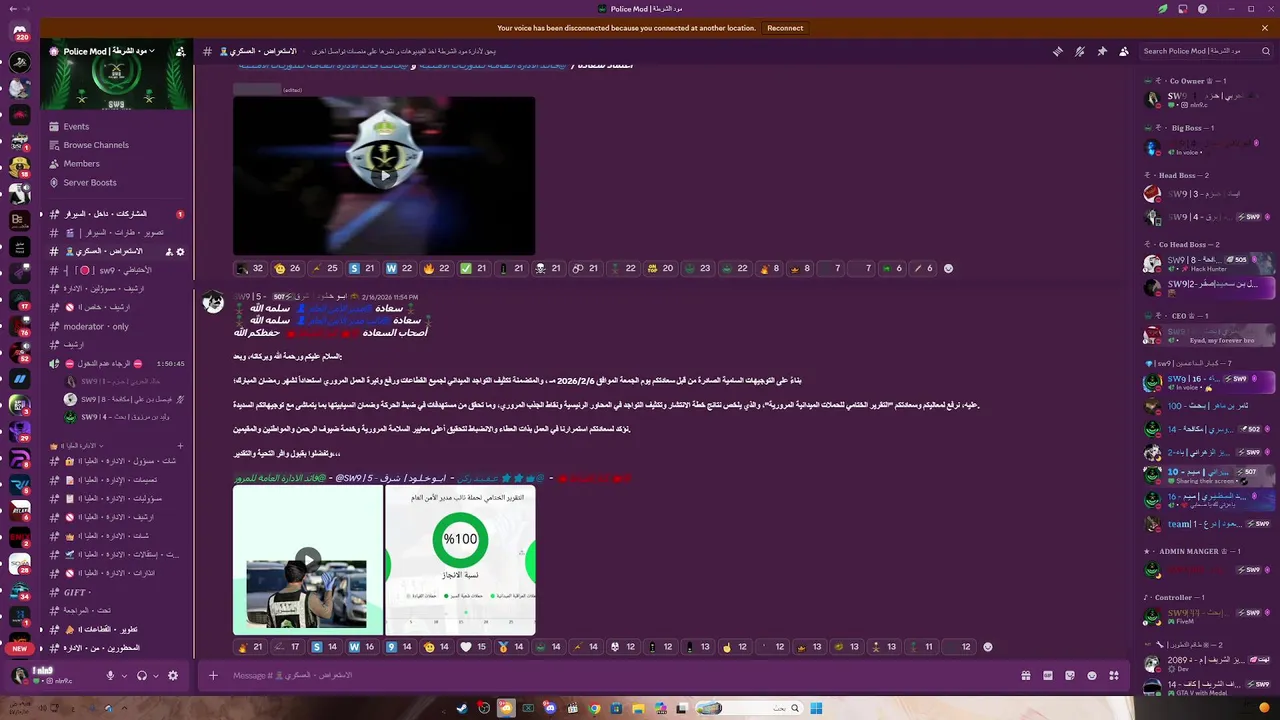Open the المحظورين · من · الاداره channel
1280x720 pixels.
pos(118,648)
